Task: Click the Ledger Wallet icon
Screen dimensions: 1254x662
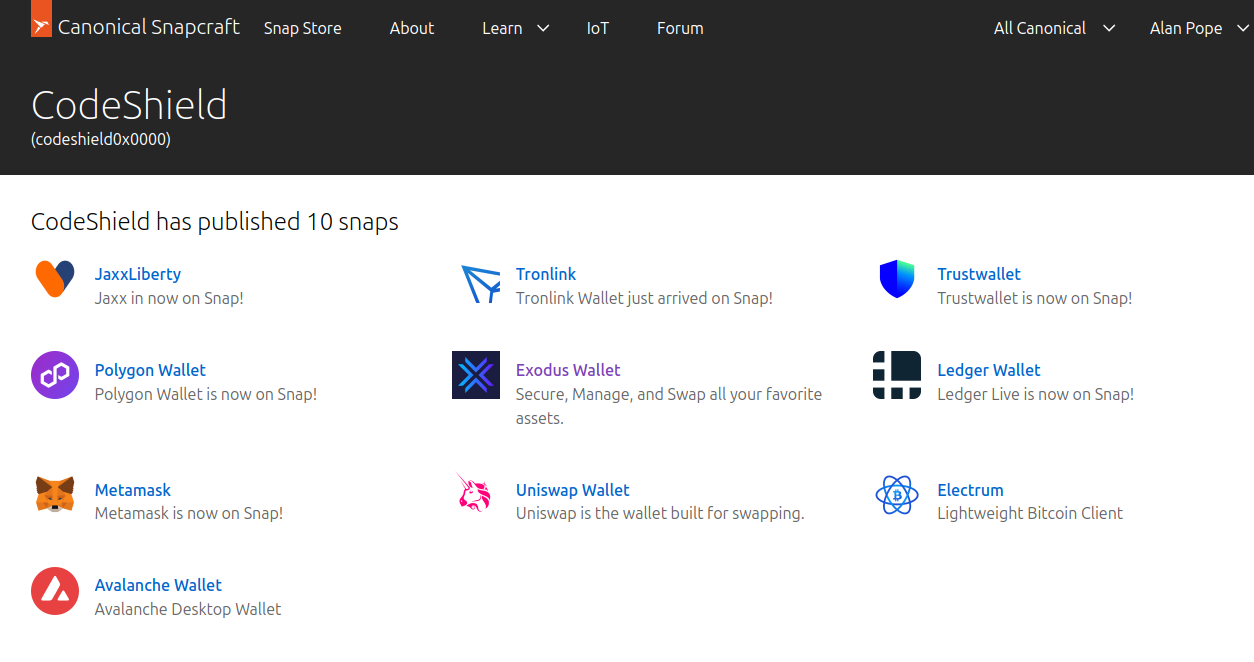Action: click(x=897, y=375)
